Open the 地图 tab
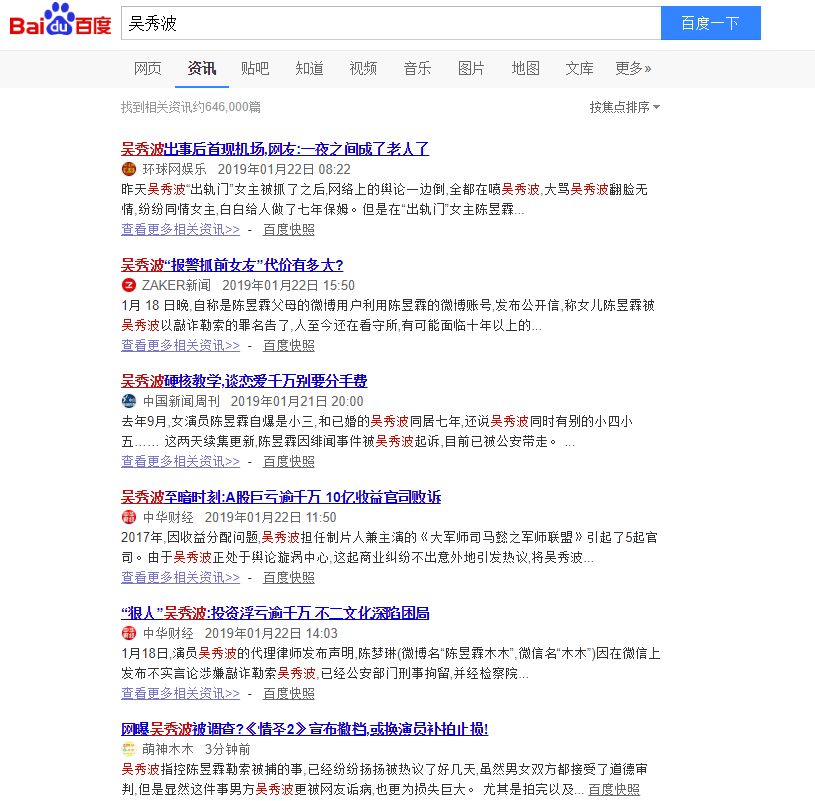The height and width of the screenshot is (801, 815). click(525, 68)
